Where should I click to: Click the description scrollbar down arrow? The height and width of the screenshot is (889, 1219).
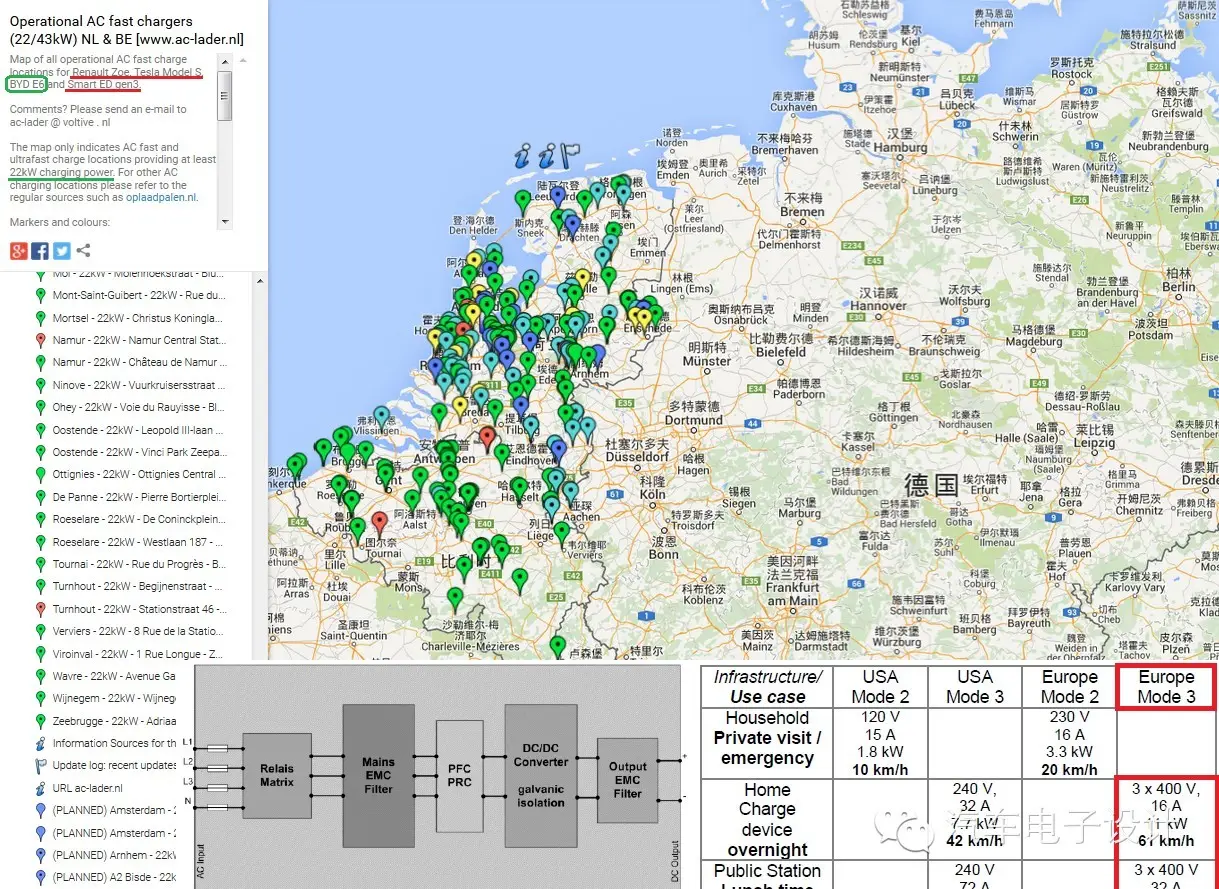click(225, 222)
